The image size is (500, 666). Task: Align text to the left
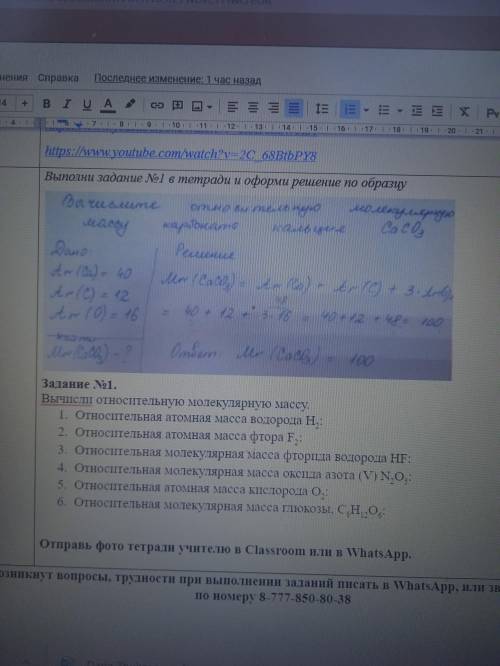[x=232, y=107]
